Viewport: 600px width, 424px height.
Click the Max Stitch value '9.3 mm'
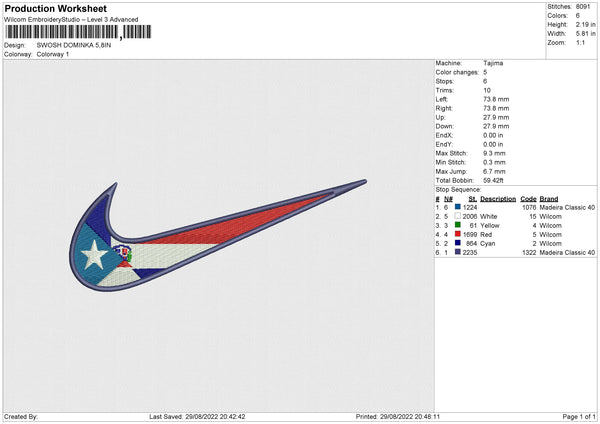[494, 153]
